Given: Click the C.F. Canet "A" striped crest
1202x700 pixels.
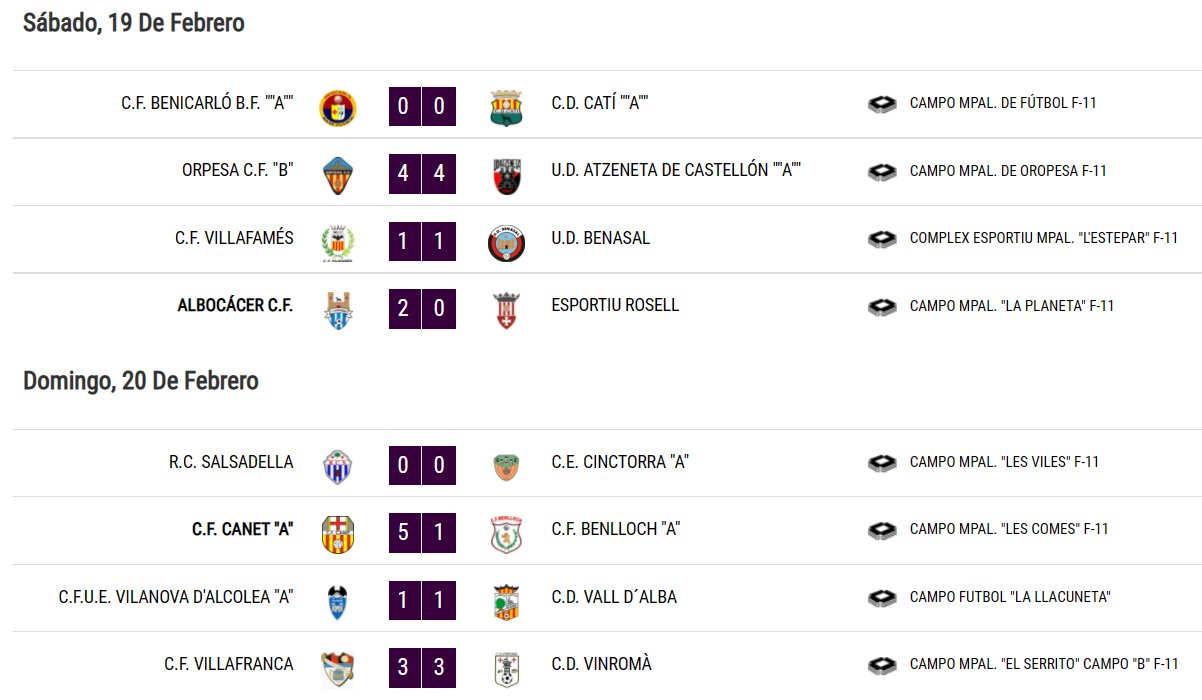Looking at the screenshot, I should click(337, 534).
